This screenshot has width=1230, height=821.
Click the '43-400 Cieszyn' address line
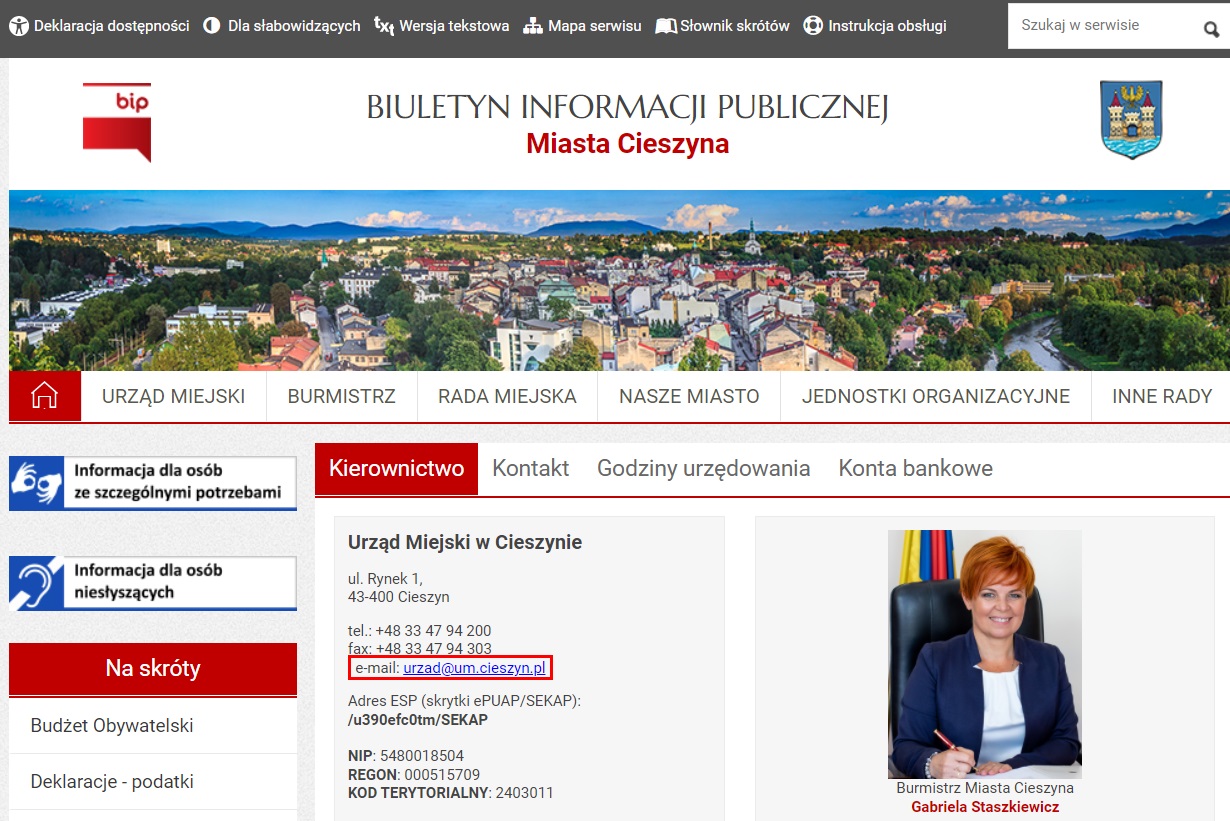399,597
